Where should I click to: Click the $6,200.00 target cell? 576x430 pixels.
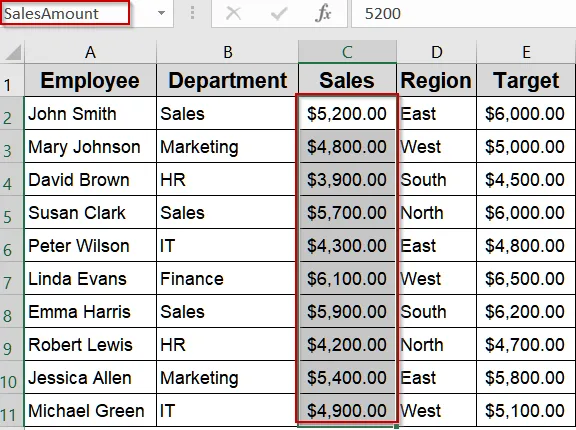tap(526, 312)
